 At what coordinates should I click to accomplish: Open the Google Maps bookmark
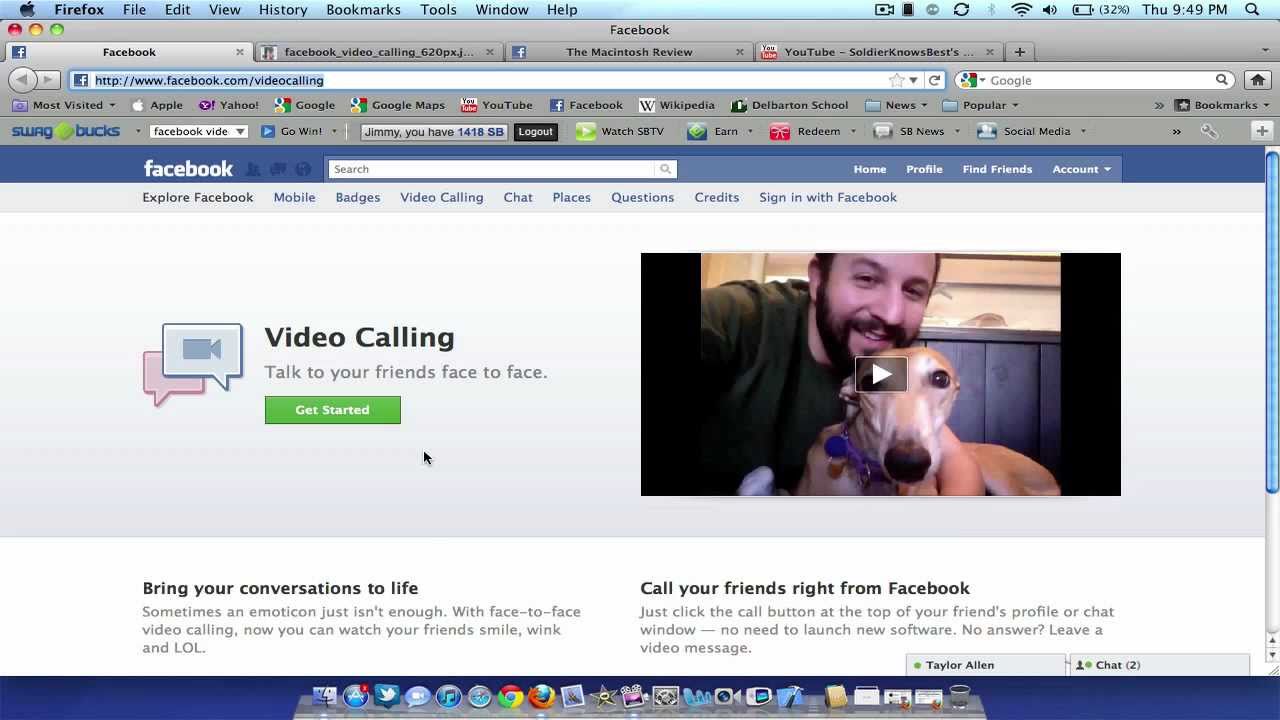398,105
